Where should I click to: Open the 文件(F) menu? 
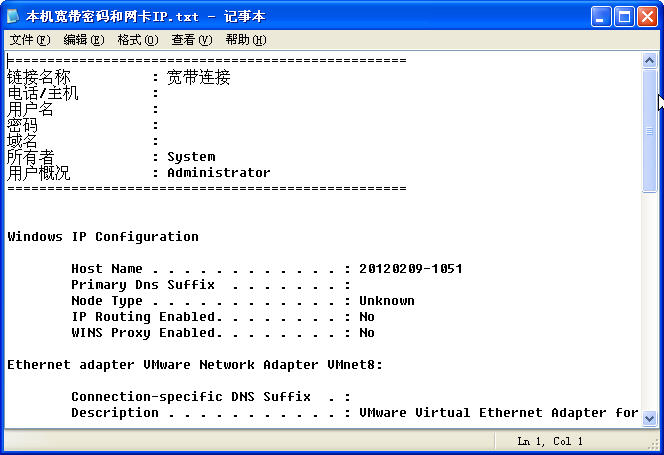30,40
